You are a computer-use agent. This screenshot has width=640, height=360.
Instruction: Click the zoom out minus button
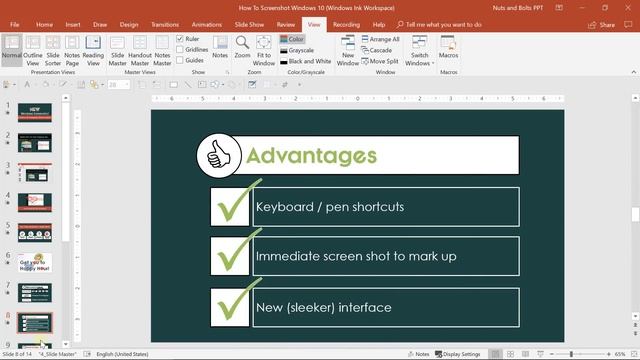(552, 354)
